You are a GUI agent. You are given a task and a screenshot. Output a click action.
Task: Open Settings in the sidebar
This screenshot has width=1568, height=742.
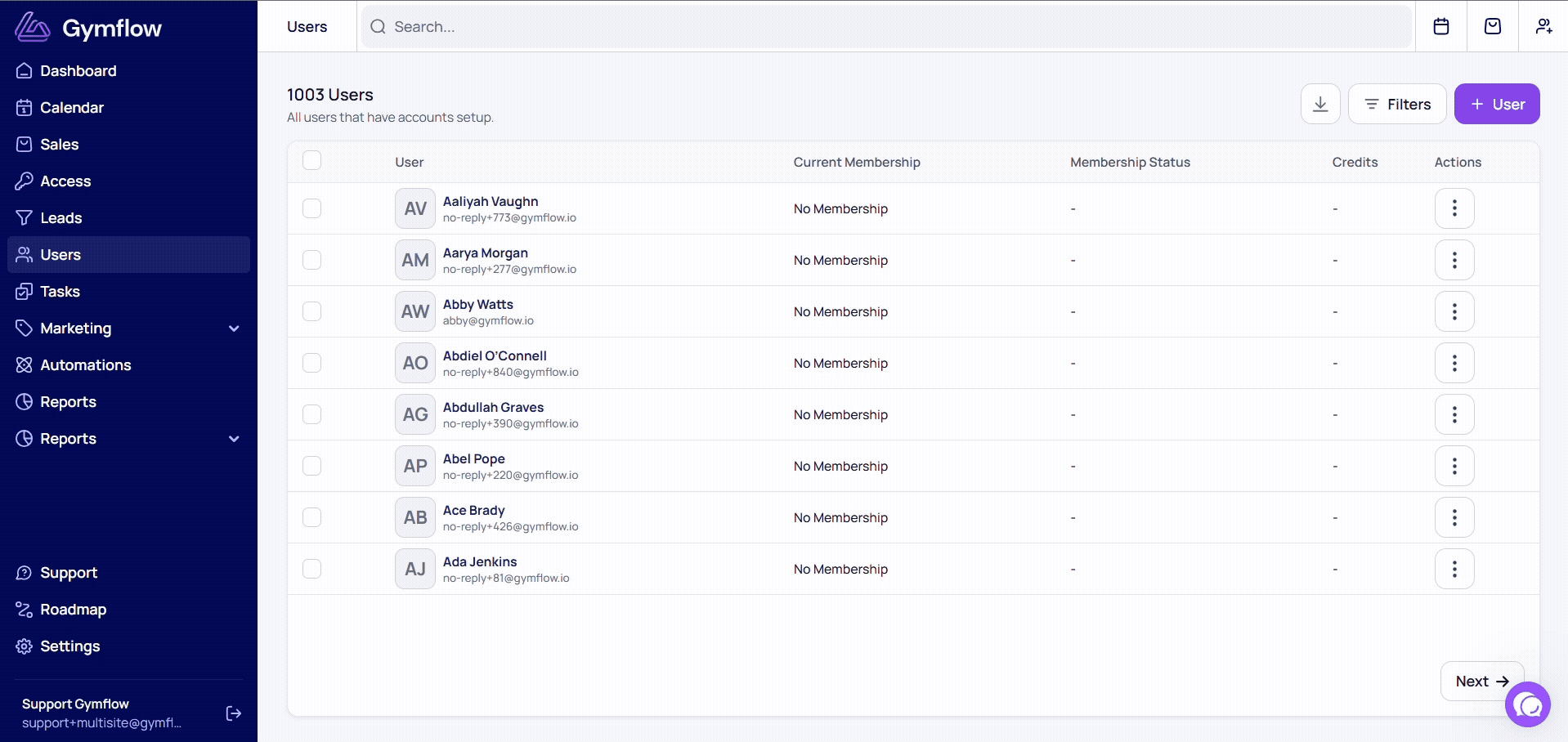tap(128, 646)
